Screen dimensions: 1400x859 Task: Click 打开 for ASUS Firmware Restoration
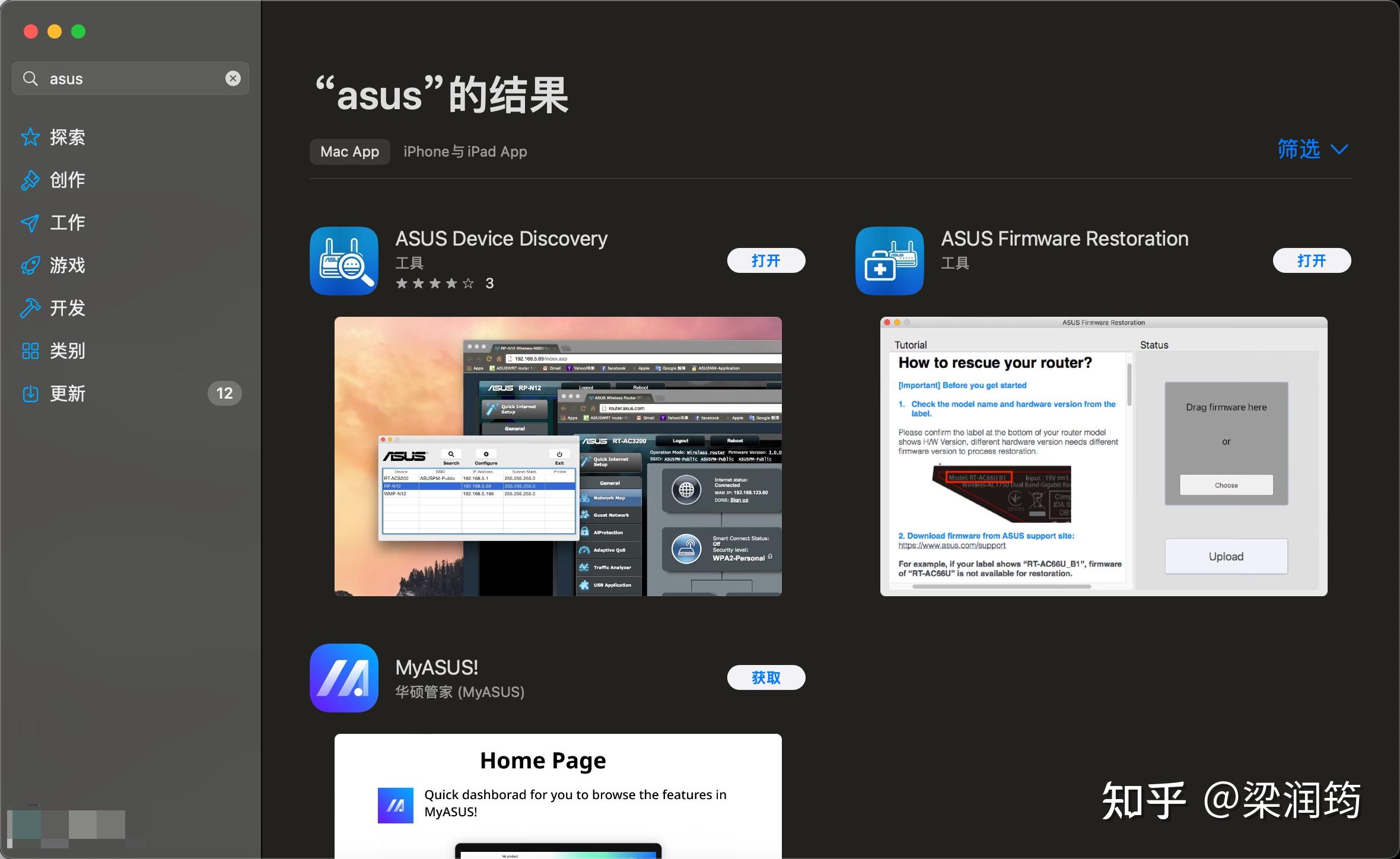tap(1312, 260)
